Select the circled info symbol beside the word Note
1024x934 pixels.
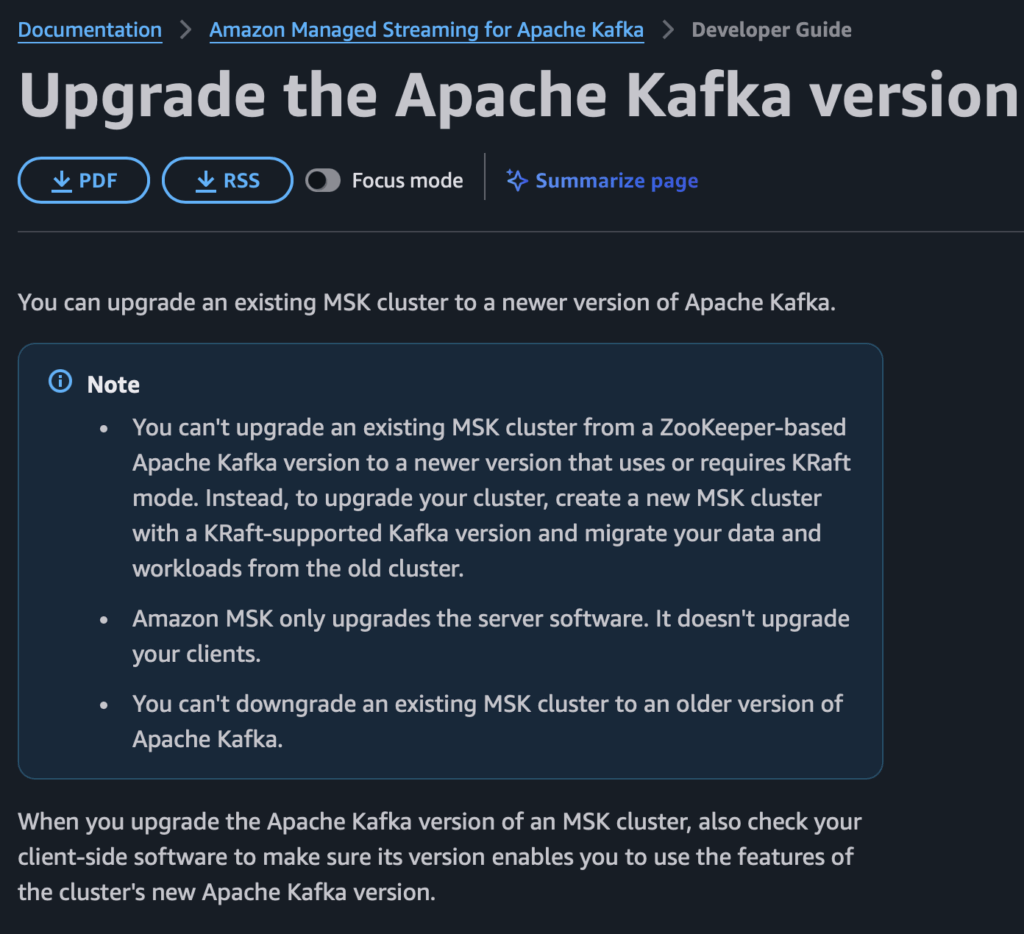pyautogui.click(x=59, y=381)
